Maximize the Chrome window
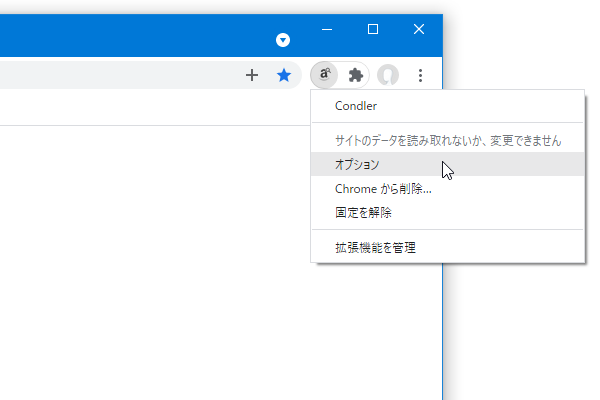 pos(373,29)
